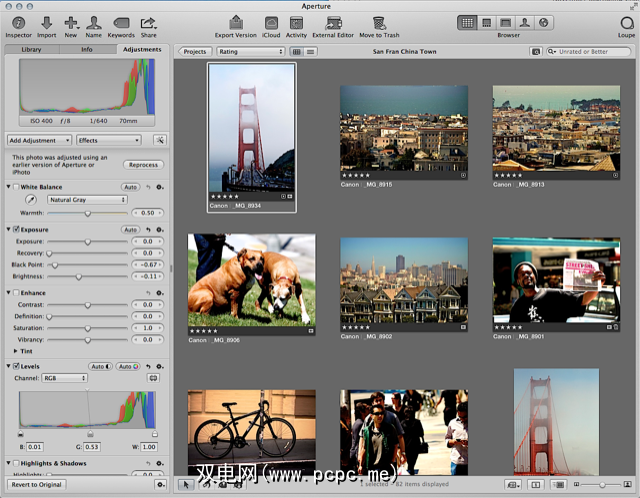Open the Add Adjustment dropdown
This screenshot has width=640, height=498.
click(x=39, y=140)
